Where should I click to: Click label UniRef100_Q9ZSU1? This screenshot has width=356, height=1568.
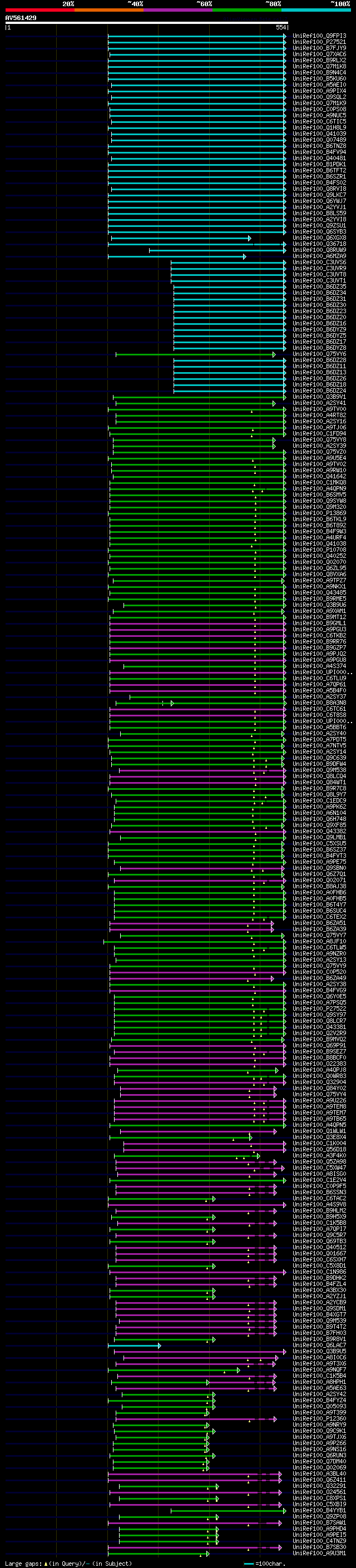[x=319, y=225]
